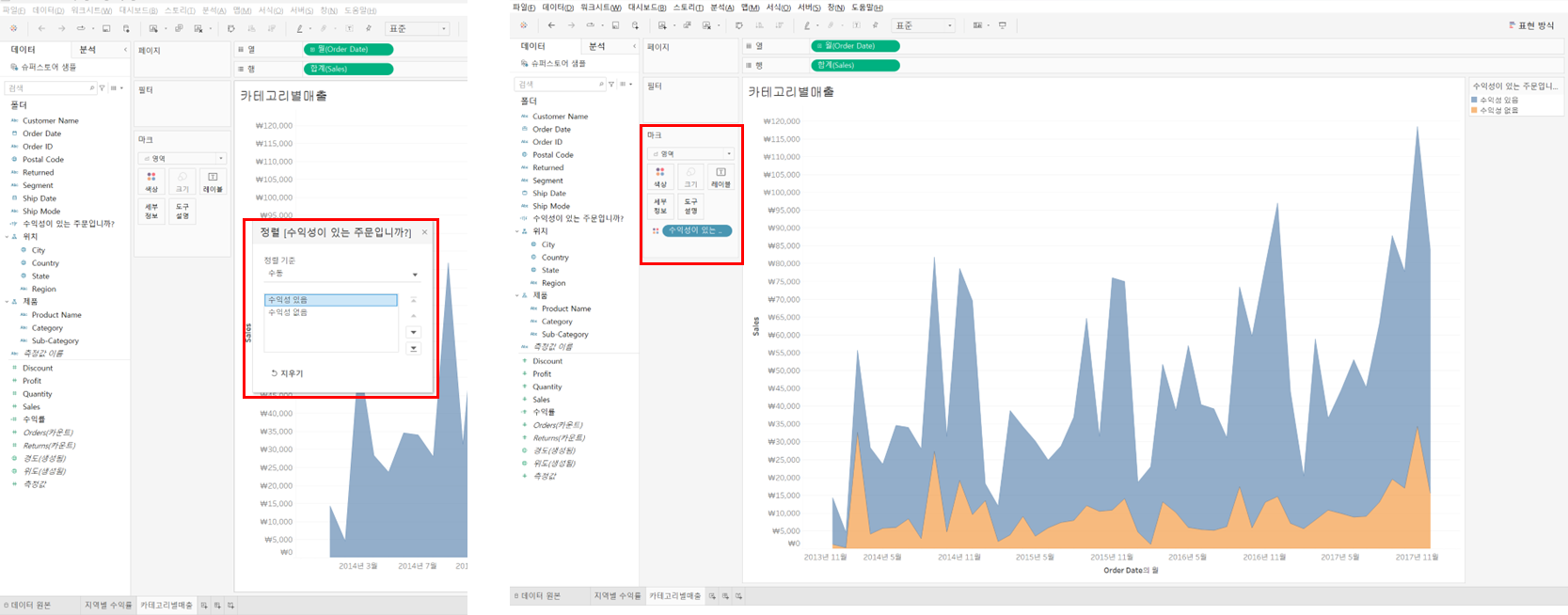Open 지역별 수익률 sheet tab in right window
Screen dimensions: 1568x615
pos(617,596)
